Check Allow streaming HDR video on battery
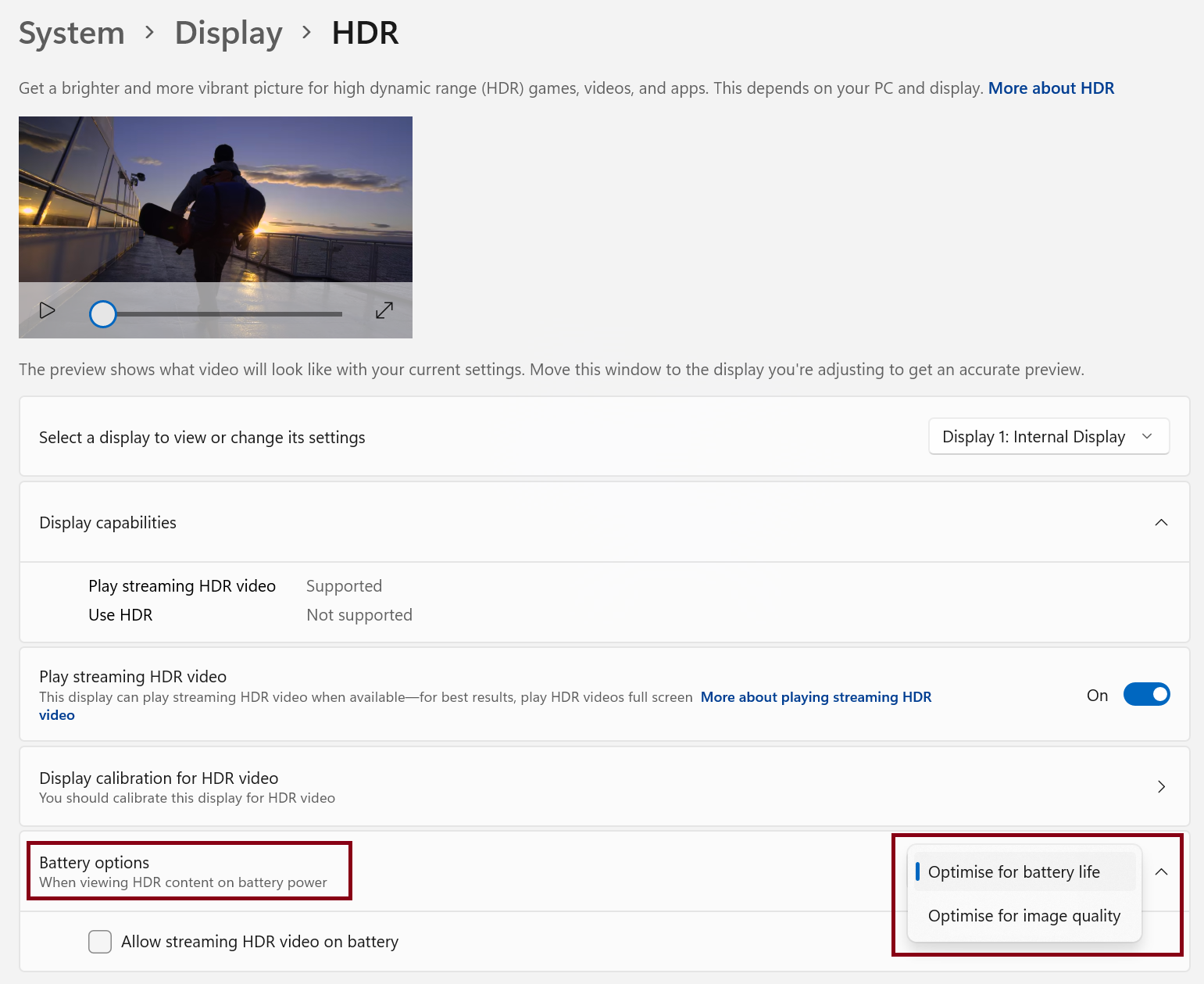 tap(100, 942)
